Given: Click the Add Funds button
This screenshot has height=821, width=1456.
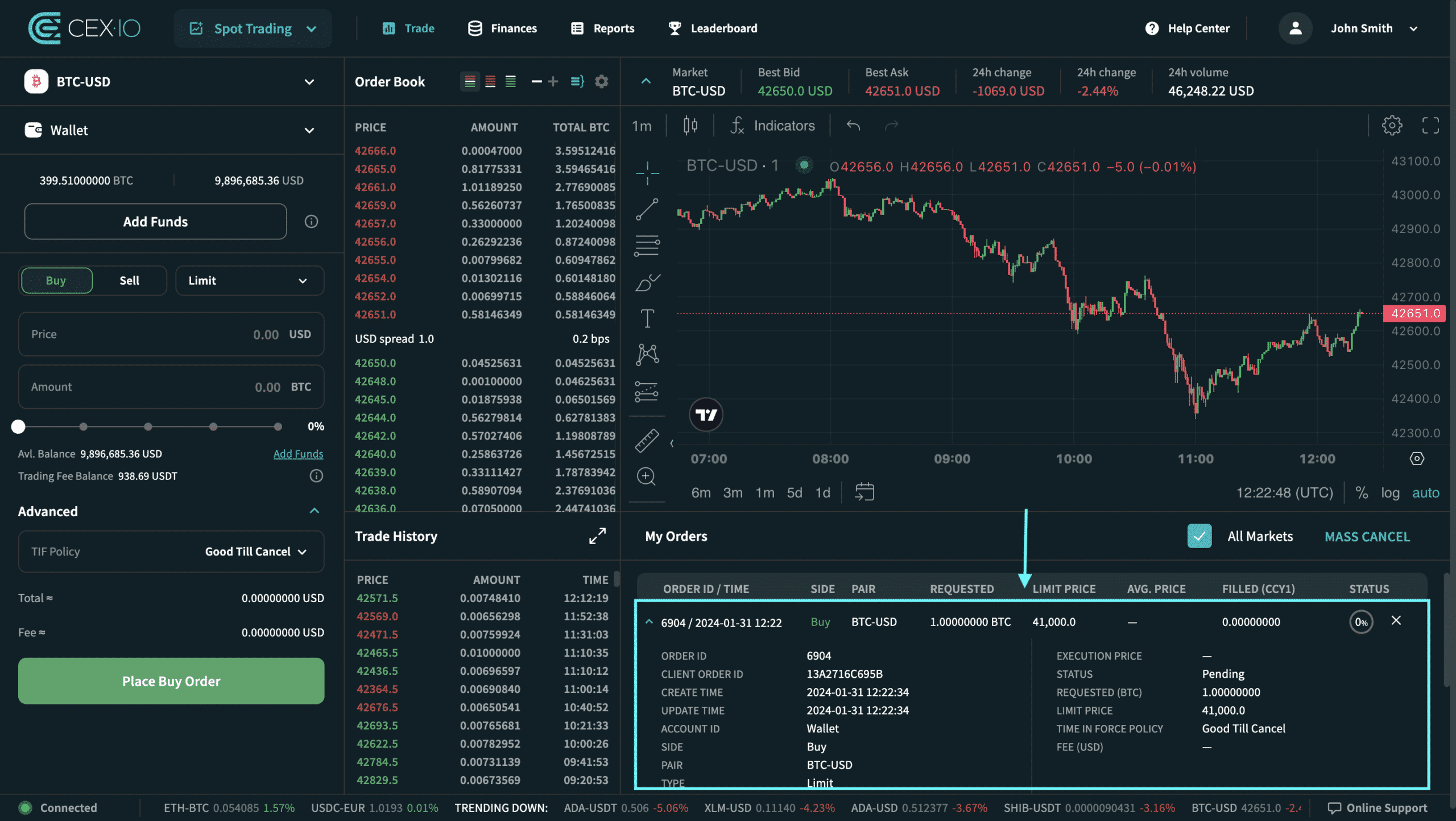Looking at the screenshot, I should pyautogui.click(x=155, y=222).
